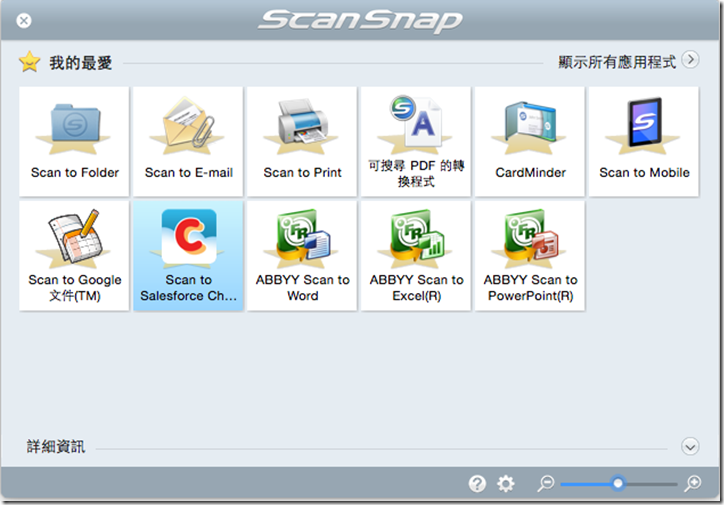The image size is (724, 505).
Task: Open Scan to Folder app
Action: pyautogui.click(x=74, y=141)
